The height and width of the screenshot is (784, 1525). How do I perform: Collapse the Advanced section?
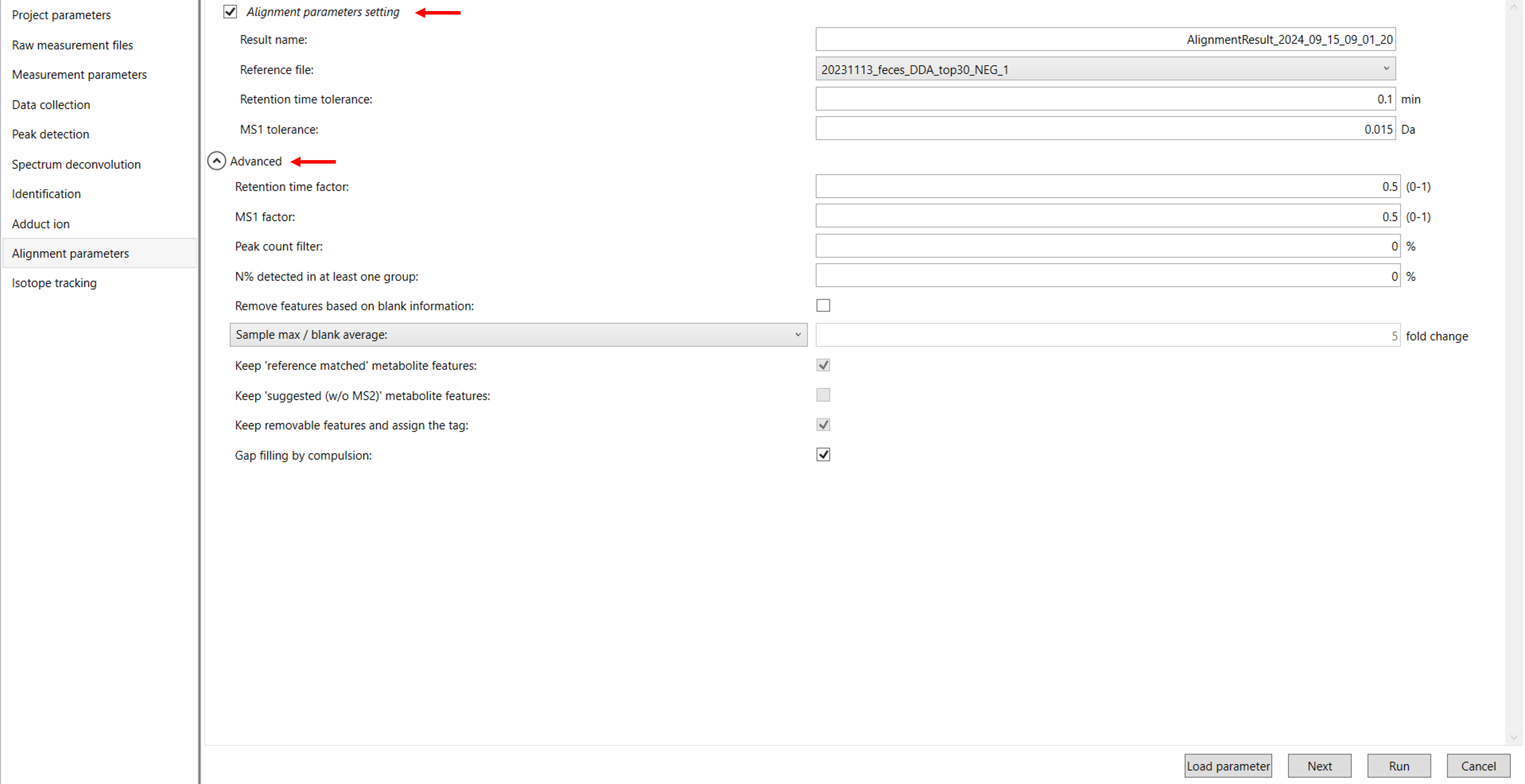coord(216,160)
